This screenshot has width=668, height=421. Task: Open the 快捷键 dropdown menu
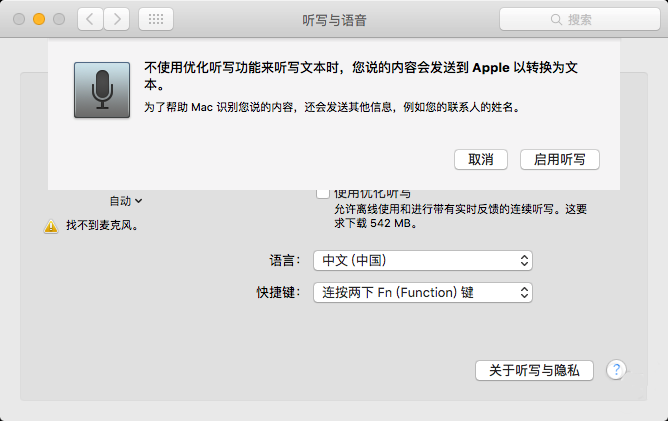pos(423,293)
